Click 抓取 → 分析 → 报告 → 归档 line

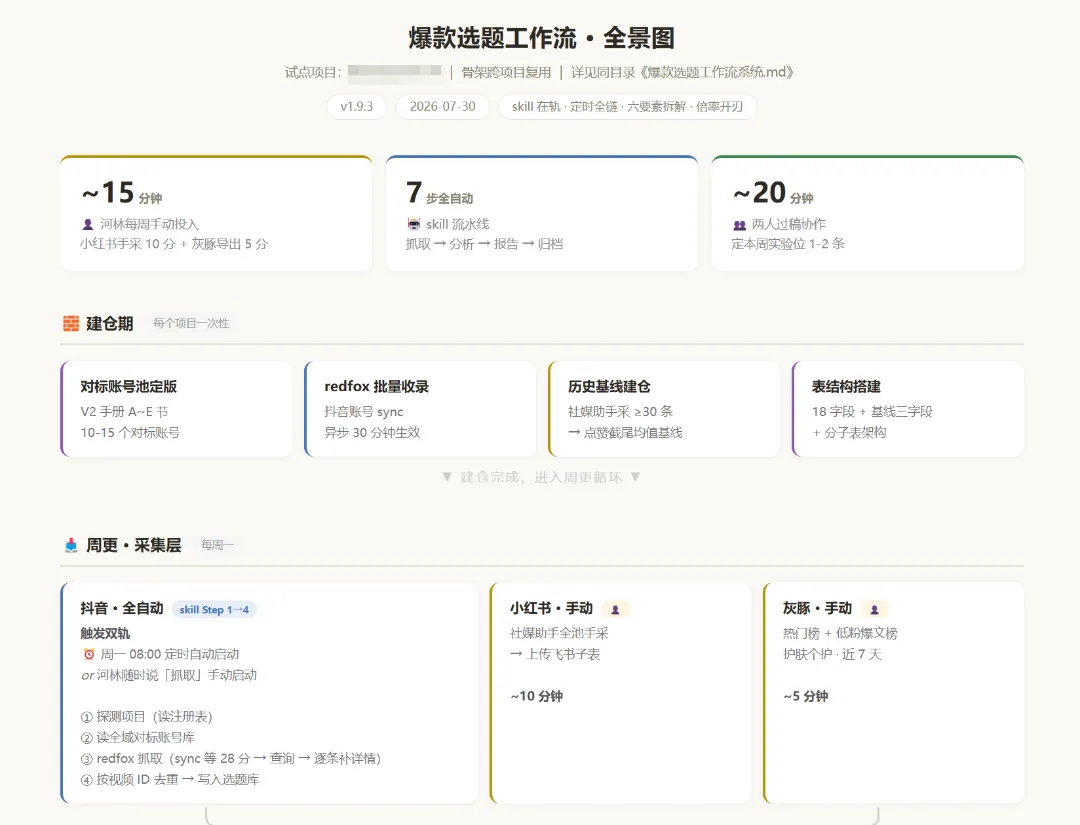[x=484, y=244]
